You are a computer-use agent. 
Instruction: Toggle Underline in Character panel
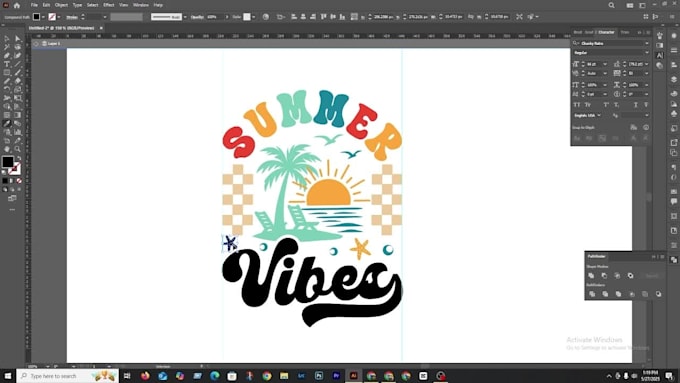click(636, 105)
